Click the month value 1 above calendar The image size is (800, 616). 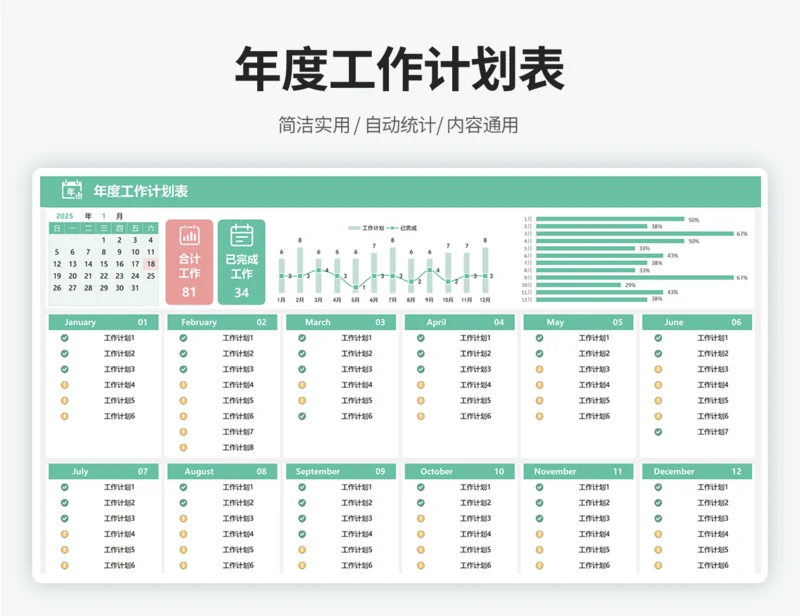point(104,216)
